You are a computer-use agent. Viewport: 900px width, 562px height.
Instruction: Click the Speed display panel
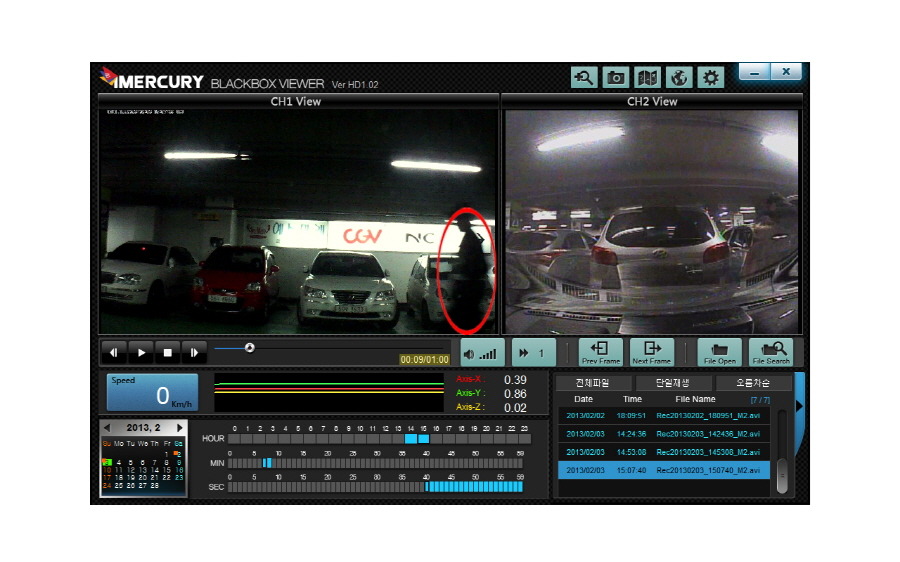click(153, 392)
